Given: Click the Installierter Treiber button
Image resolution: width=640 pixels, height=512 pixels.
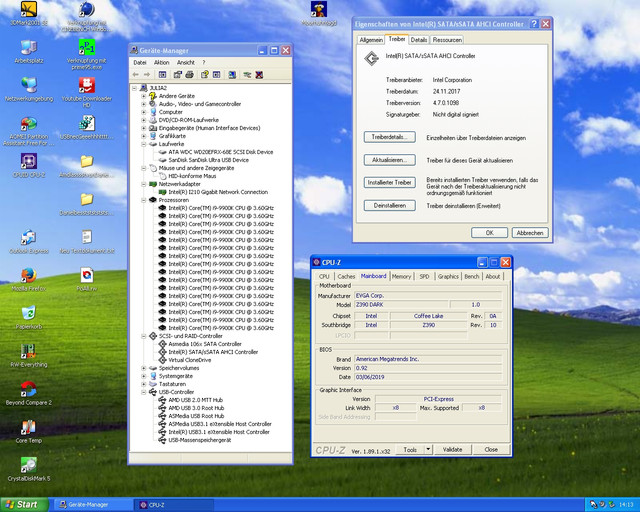Looking at the screenshot, I should [x=389, y=183].
